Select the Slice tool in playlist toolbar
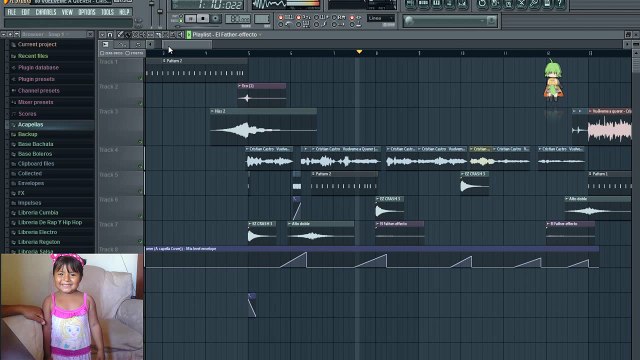Image resolution: width=640 pixels, height=360 pixels. click(x=158, y=35)
